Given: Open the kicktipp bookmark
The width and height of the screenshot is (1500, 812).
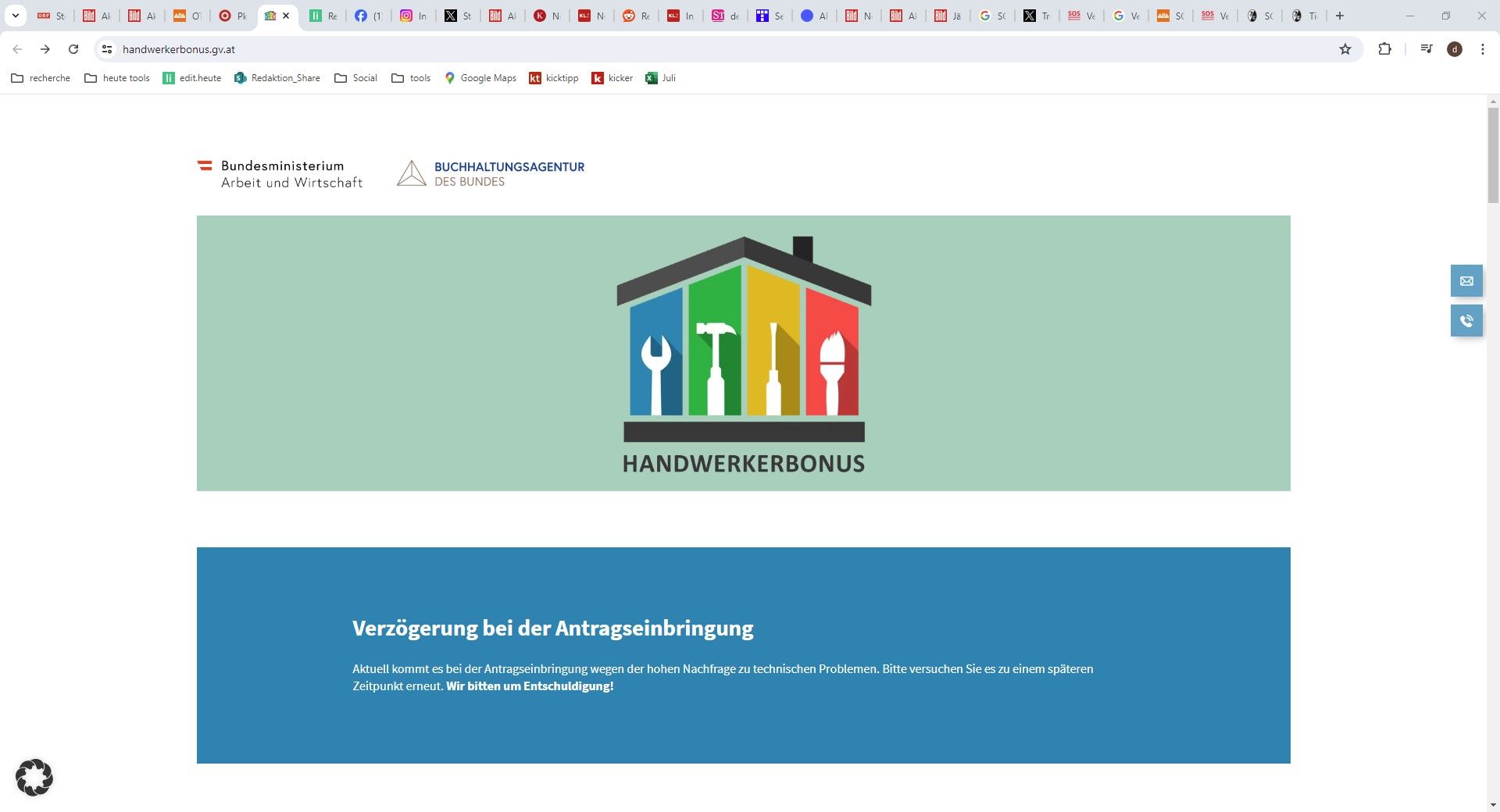Looking at the screenshot, I should 553,78.
